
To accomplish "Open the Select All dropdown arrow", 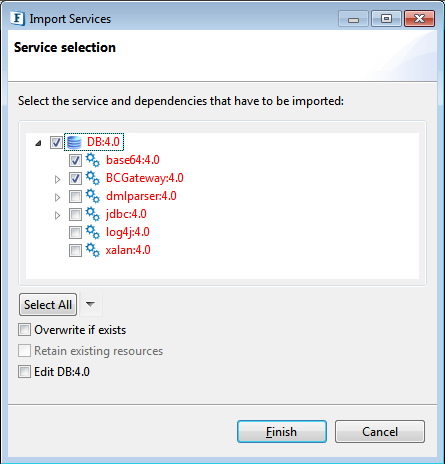I will 90,304.
